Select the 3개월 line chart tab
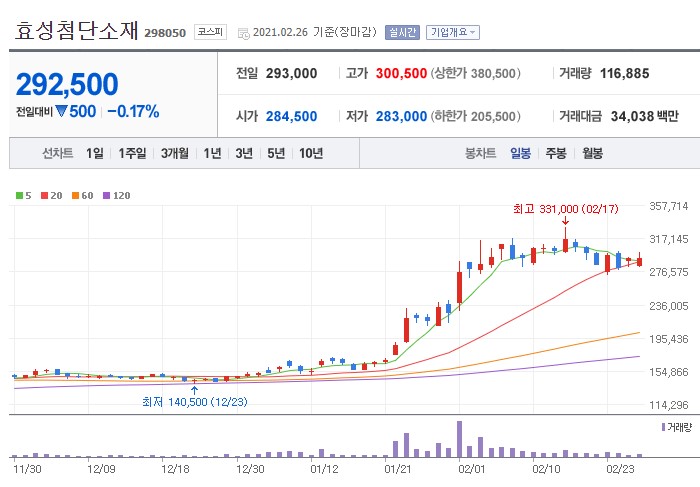The width and height of the screenshot is (700, 487). tap(175, 154)
